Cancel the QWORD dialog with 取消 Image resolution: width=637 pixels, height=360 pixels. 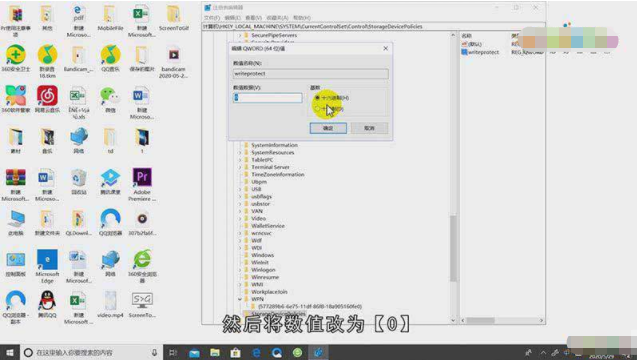coord(369,128)
